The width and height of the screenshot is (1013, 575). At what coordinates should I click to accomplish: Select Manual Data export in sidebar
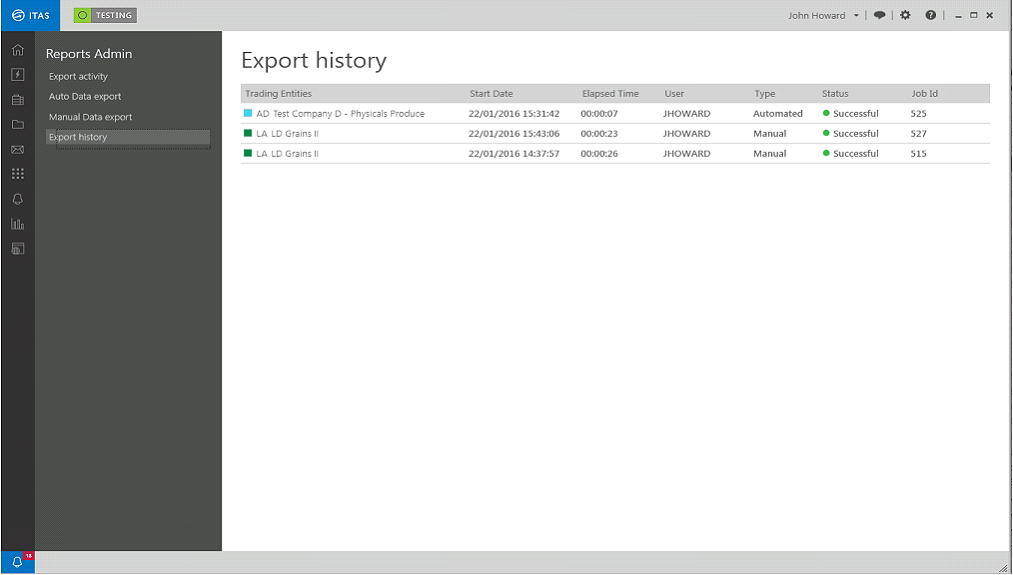pos(90,117)
